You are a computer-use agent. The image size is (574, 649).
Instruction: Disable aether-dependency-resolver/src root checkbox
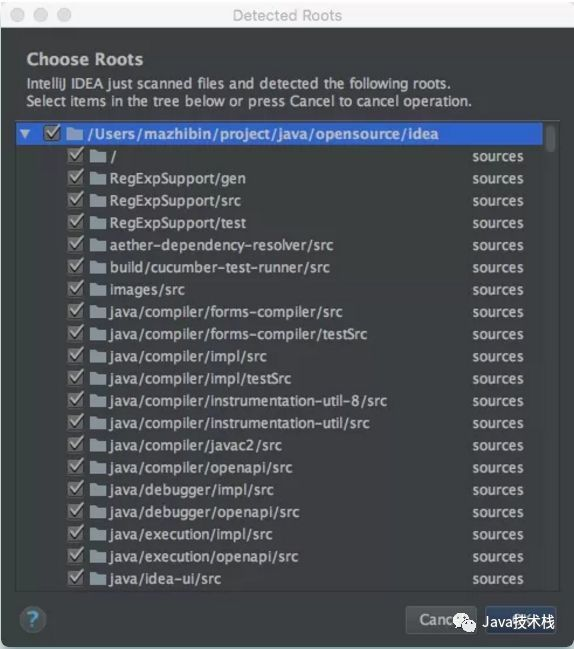pos(76,244)
